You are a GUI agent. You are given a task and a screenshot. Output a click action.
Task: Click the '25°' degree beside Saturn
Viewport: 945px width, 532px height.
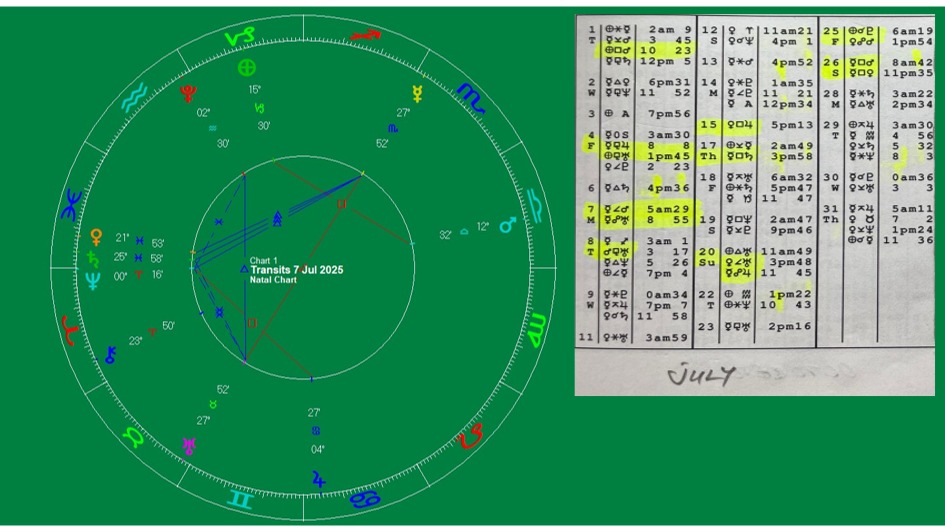point(121,257)
